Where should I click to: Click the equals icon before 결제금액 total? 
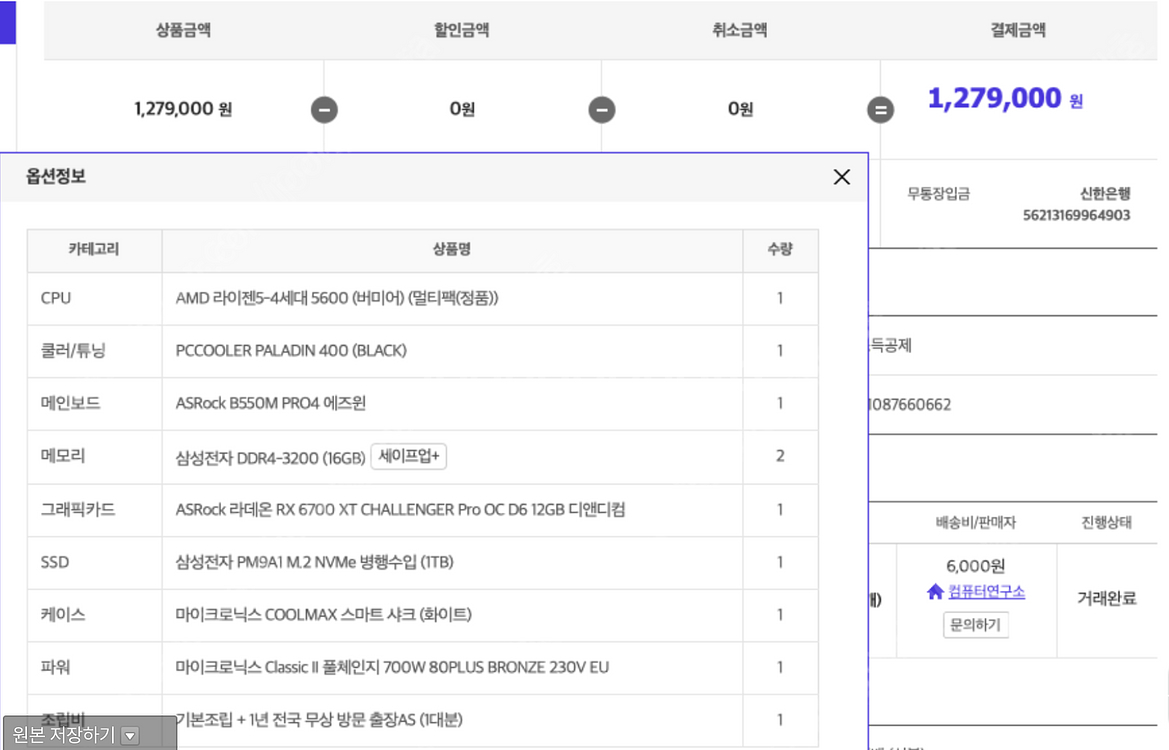tap(880, 110)
